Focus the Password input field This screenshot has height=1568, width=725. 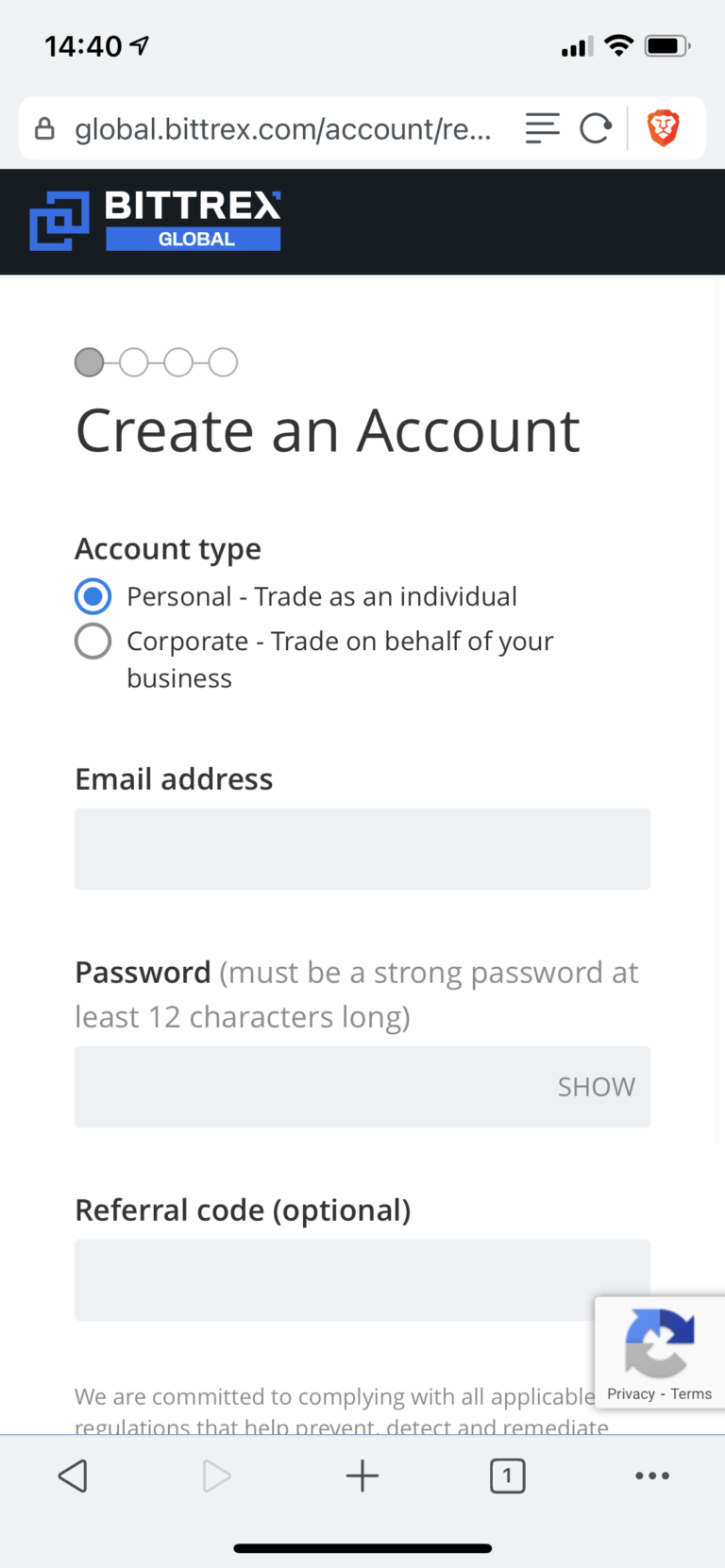pos(312,1087)
